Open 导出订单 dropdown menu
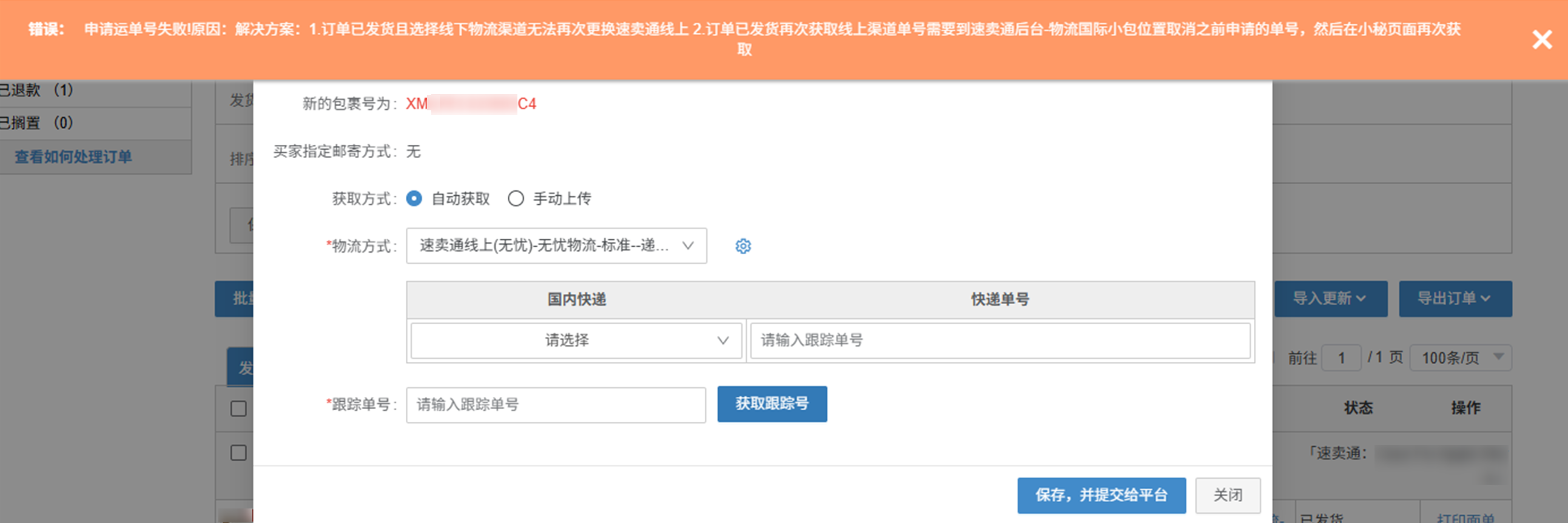Image resolution: width=1568 pixels, height=523 pixels. click(x=1455, y=299)
